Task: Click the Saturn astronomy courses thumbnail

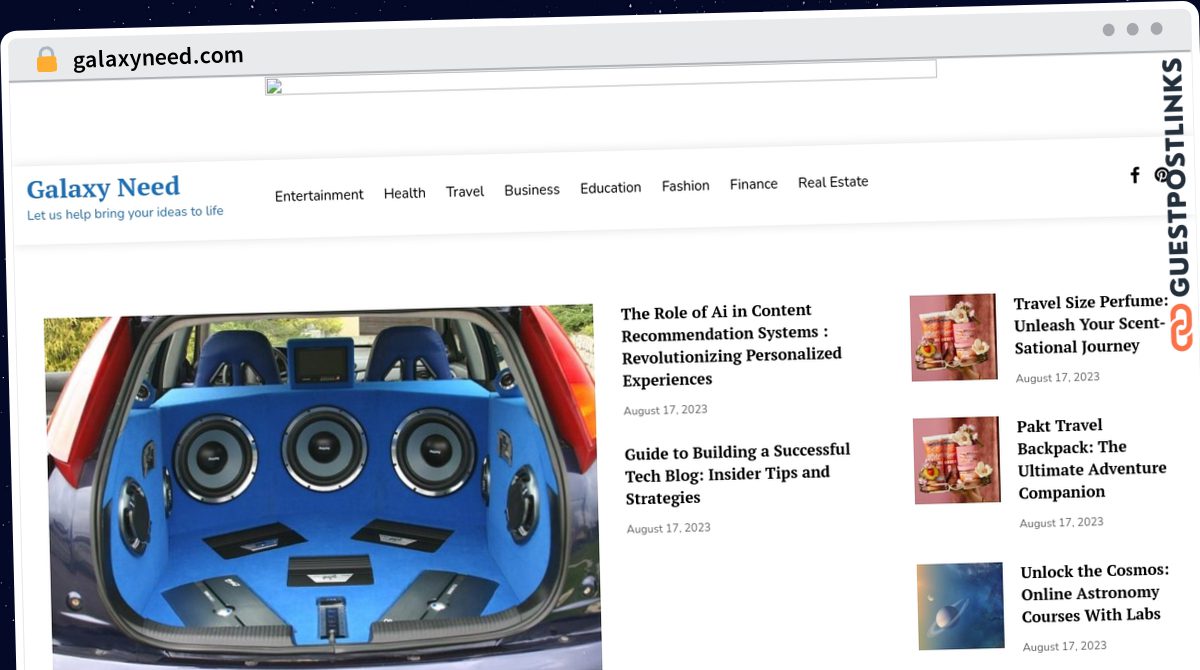Action: click(961, 606)
